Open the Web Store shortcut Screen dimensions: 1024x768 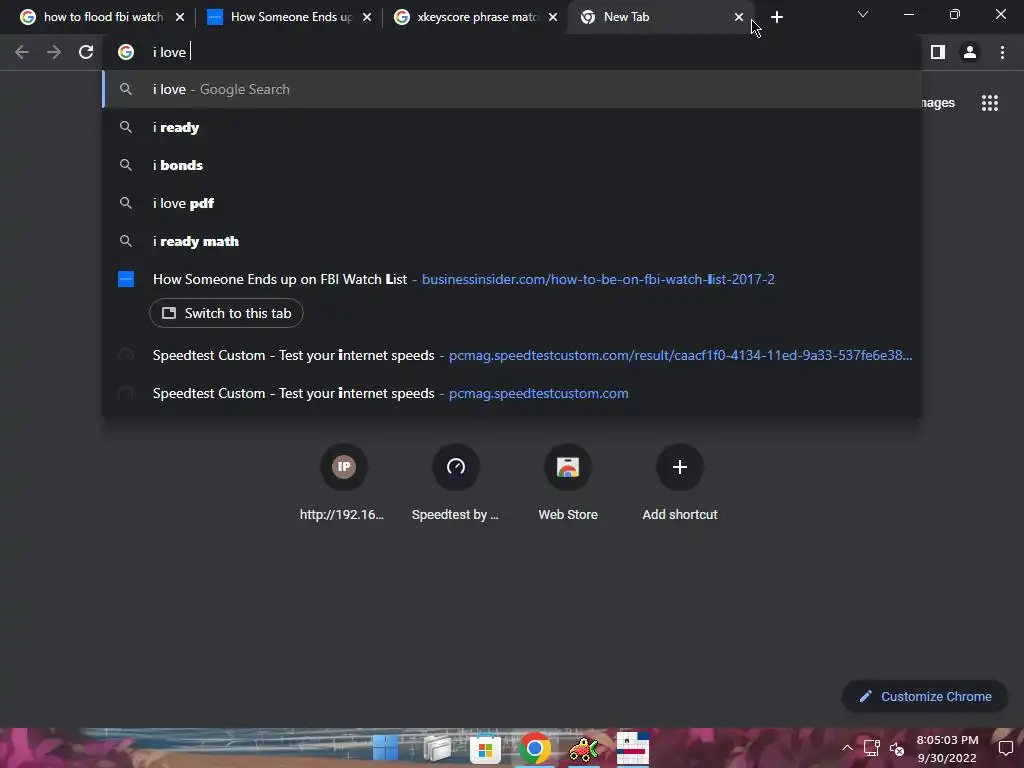coord(568,483)
